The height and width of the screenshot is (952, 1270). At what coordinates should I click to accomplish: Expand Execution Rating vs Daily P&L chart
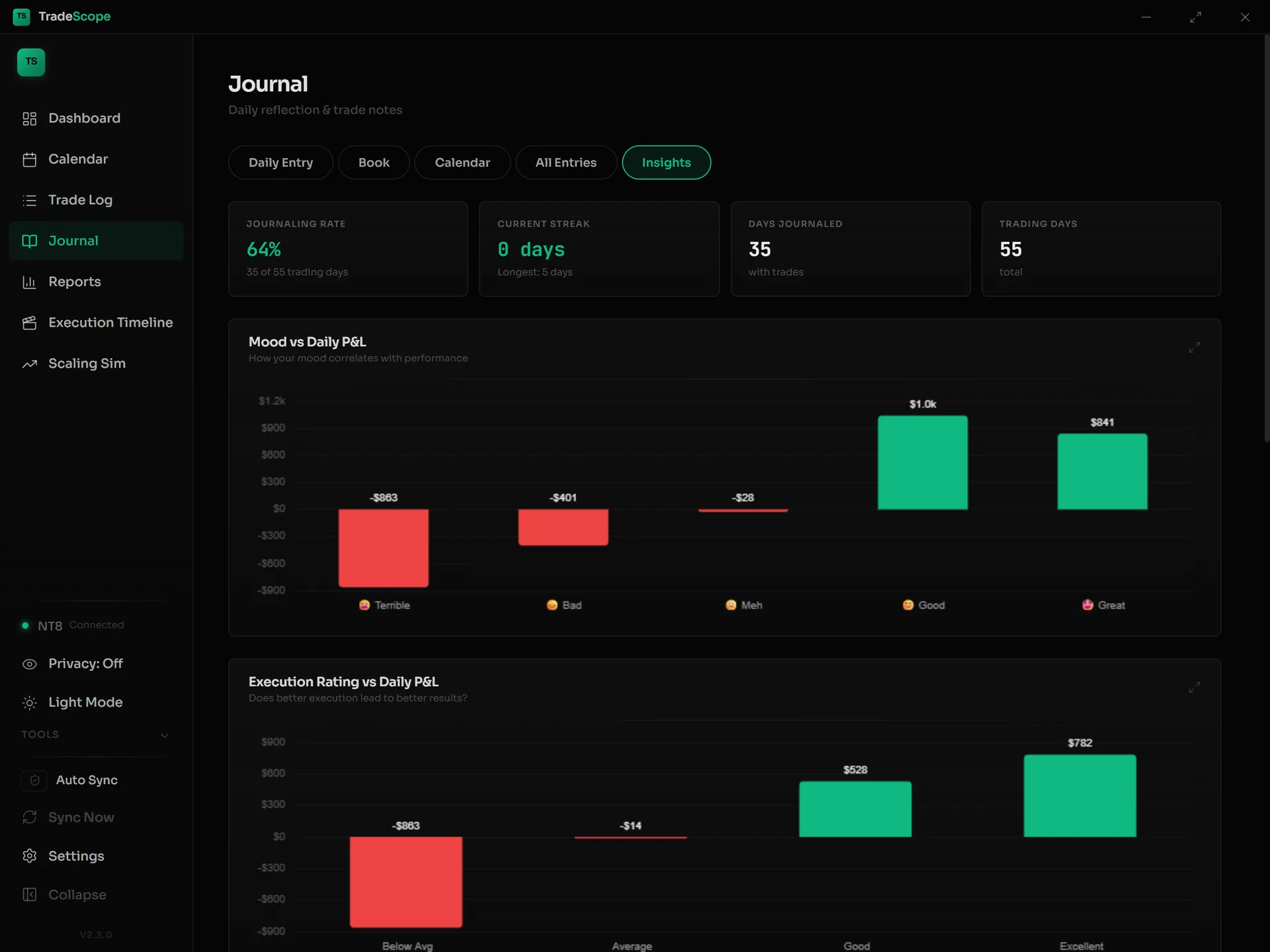click(1195, 688)
